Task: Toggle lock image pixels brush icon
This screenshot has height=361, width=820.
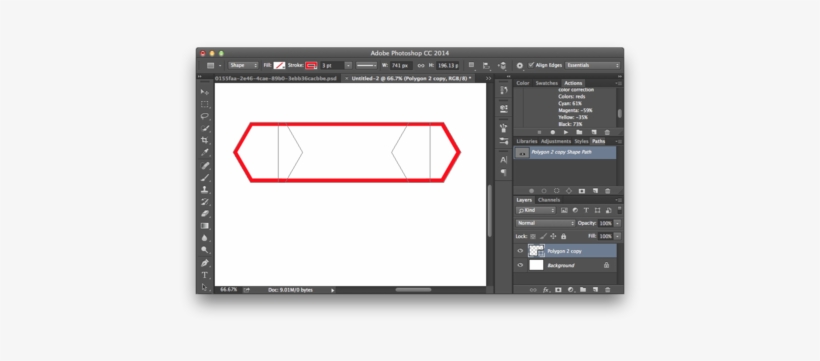Action: (543, 236)
